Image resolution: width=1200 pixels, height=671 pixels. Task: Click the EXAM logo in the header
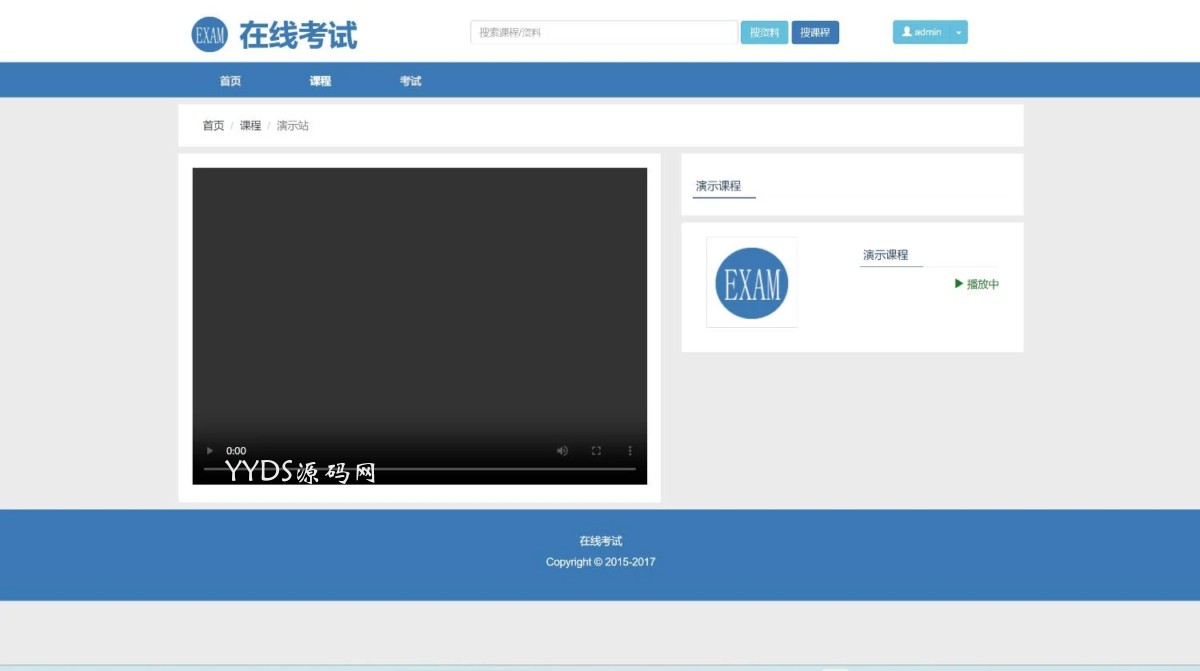(x=209, y=35)
